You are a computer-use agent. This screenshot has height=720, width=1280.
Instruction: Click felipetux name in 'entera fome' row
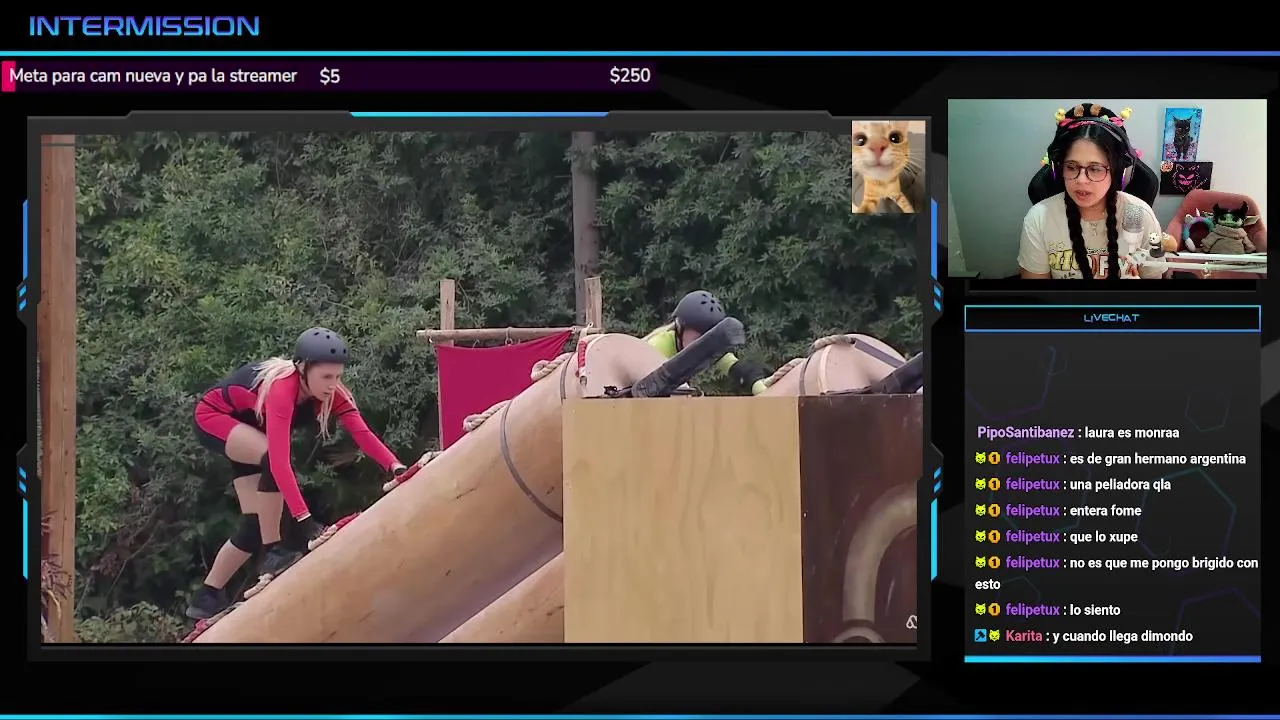(1032, 511)
